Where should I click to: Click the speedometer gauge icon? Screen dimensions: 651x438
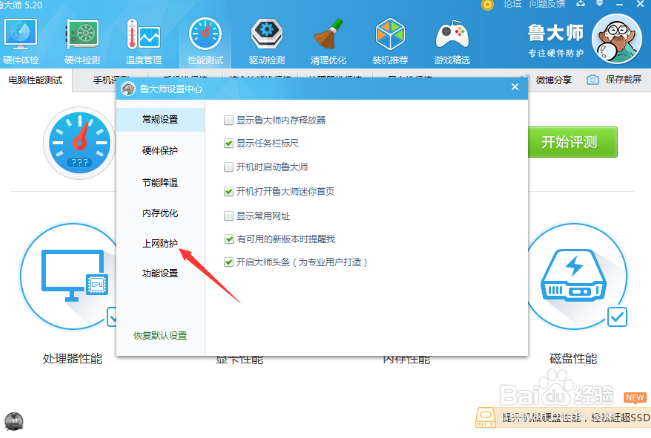(80, 143)
